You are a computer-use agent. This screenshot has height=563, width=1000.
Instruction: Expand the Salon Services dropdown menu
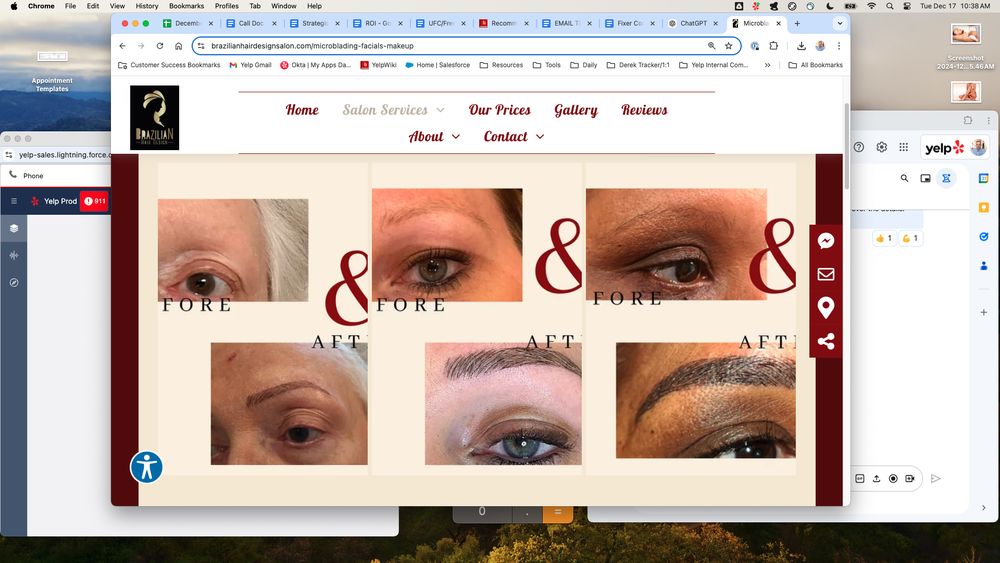(x=394, y=110)
